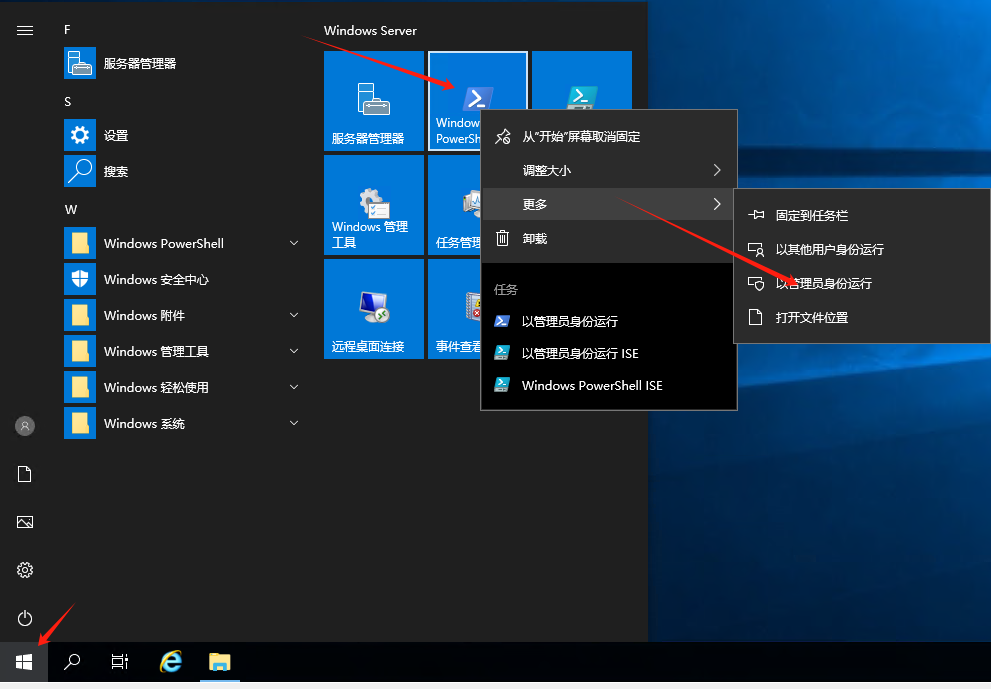Viewport: 991px width, 689px height.
Task: Expand the Windows 系统 chevron
Action: click(294, 424)
